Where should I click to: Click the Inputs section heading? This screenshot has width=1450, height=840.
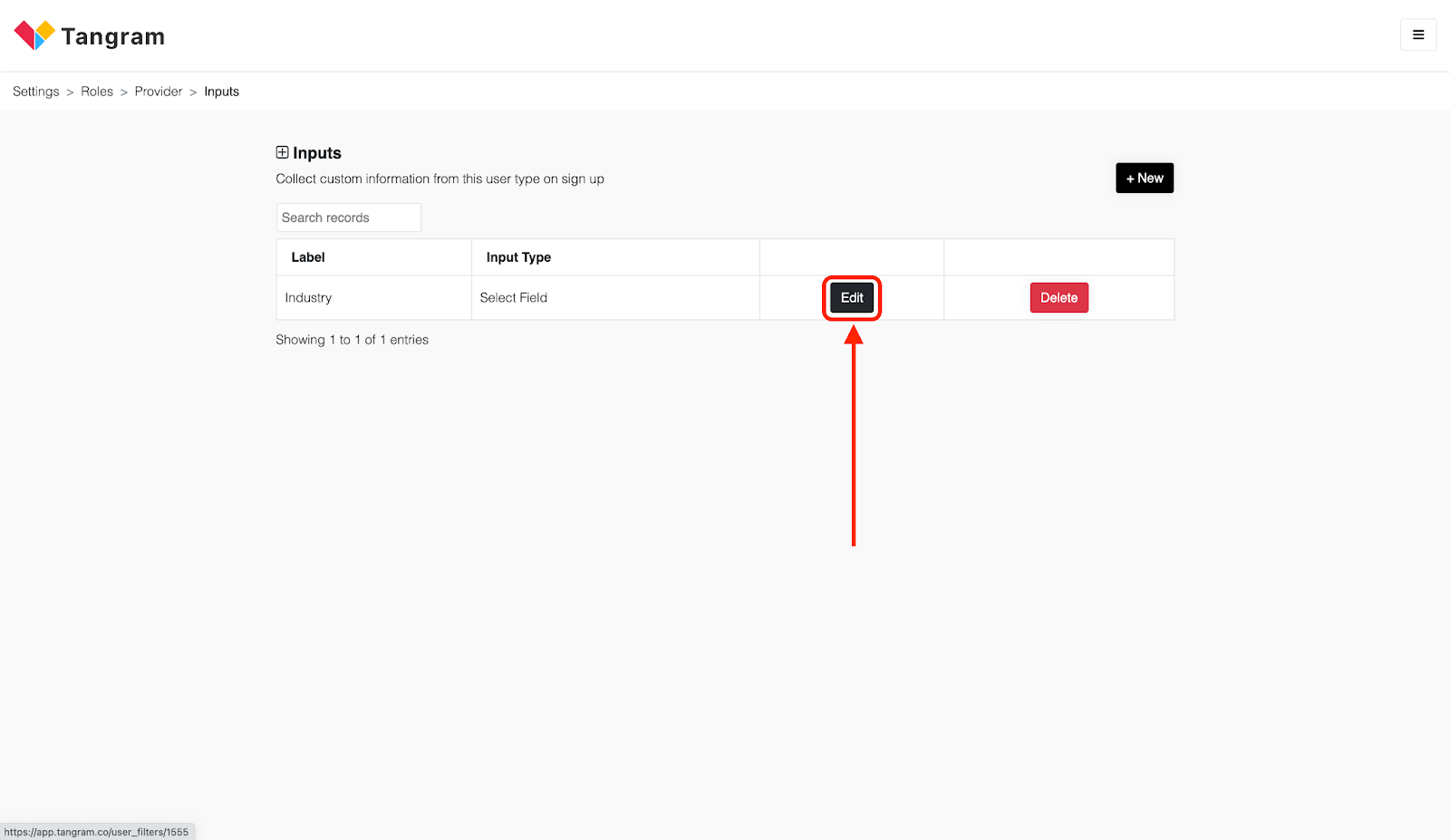[317, 153]
